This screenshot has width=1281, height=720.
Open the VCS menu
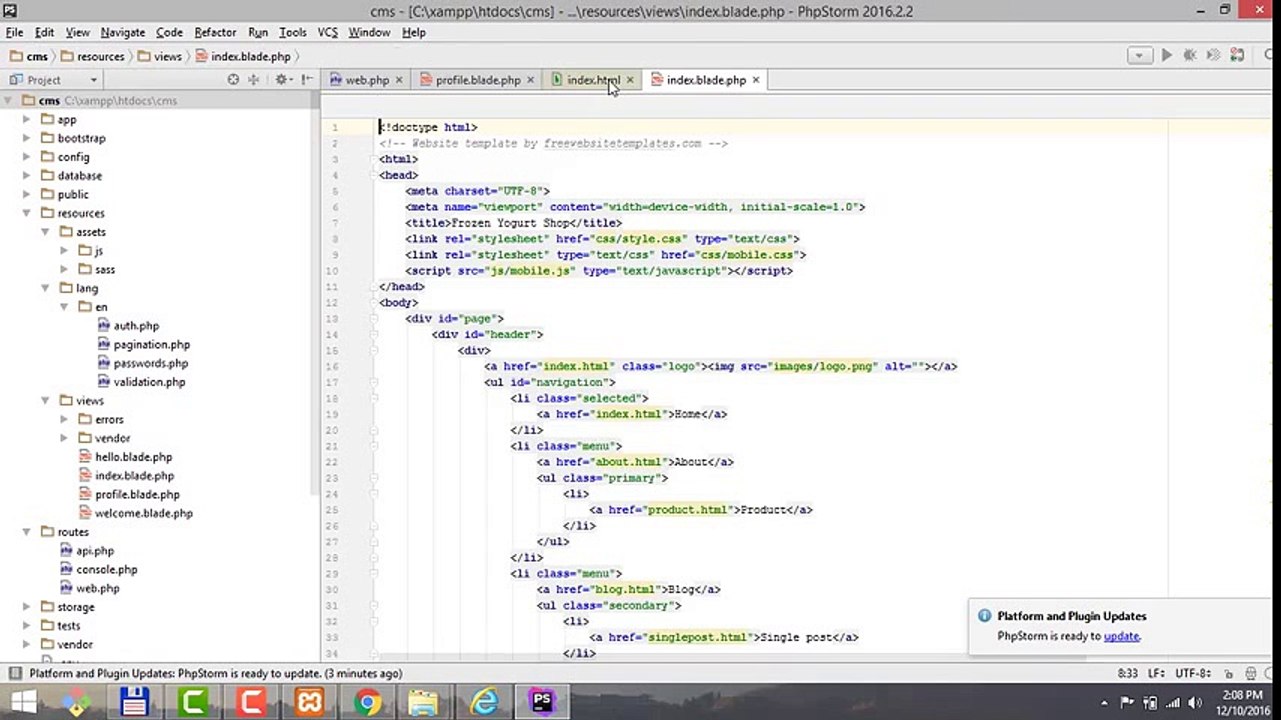tap(328, 32)
